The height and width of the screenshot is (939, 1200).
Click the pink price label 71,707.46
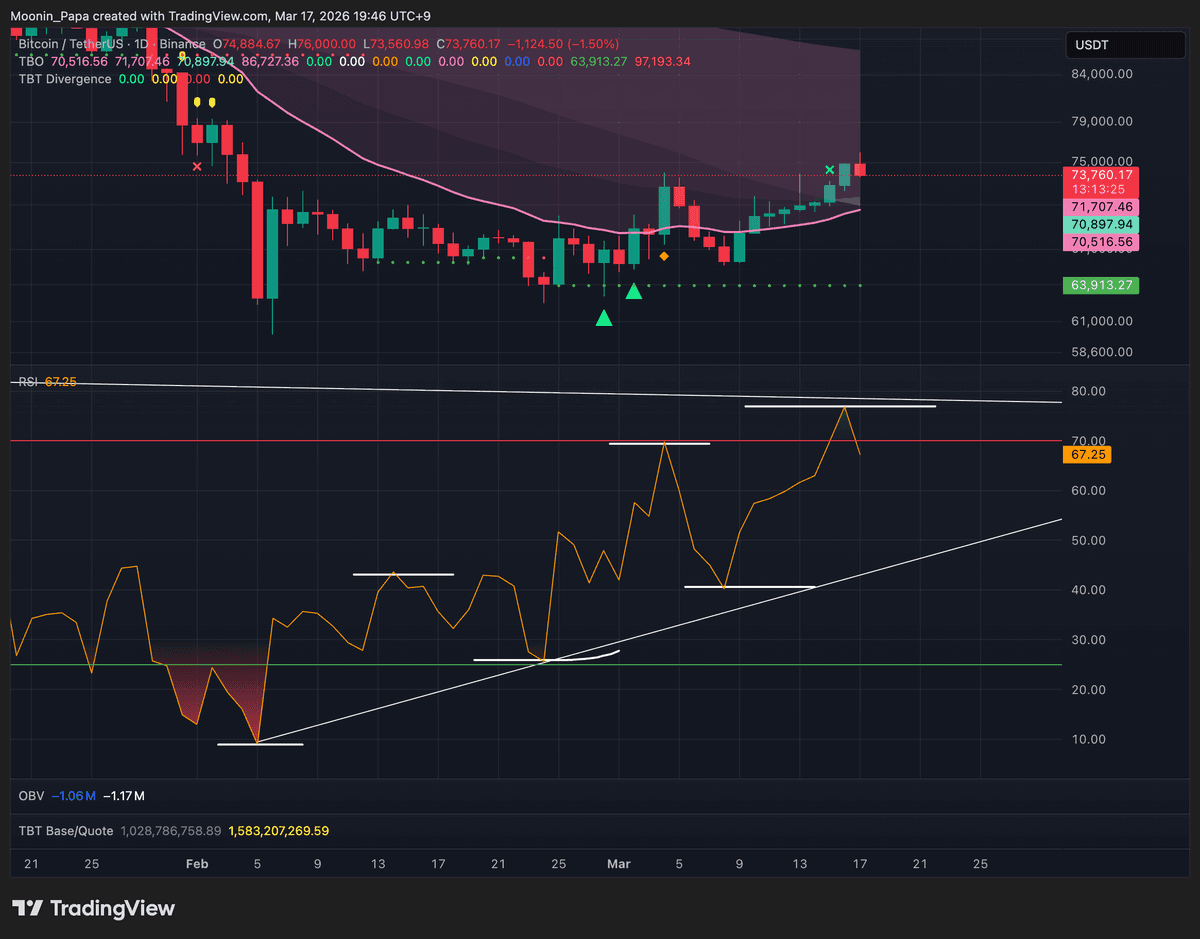click(x=1099, y=205)
